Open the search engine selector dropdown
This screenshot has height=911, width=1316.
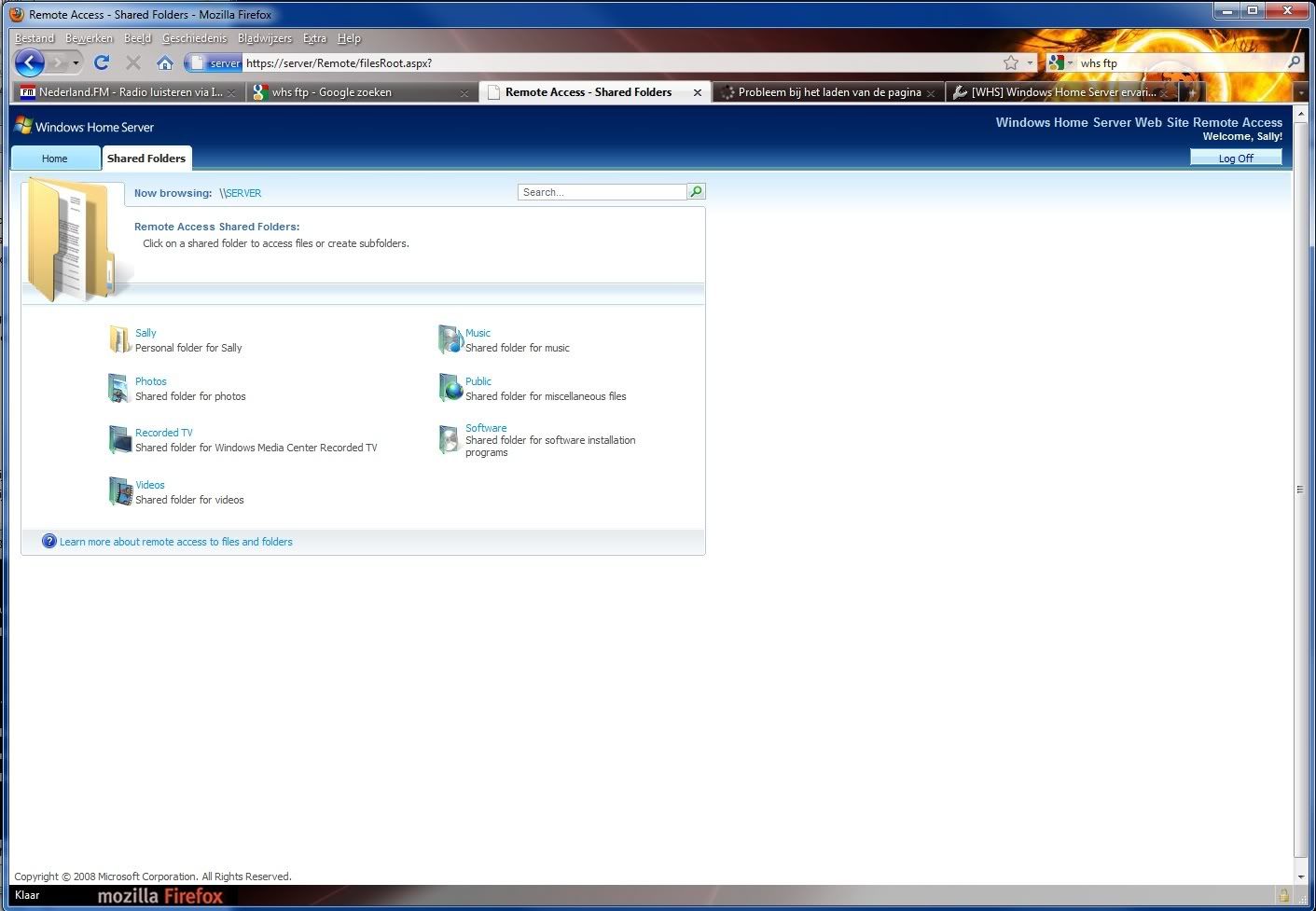[x=1070, y=63]
